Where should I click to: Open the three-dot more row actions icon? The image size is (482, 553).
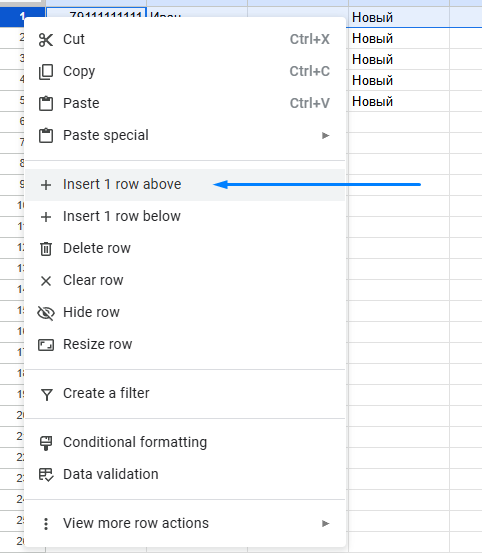[x=46, y=524]
